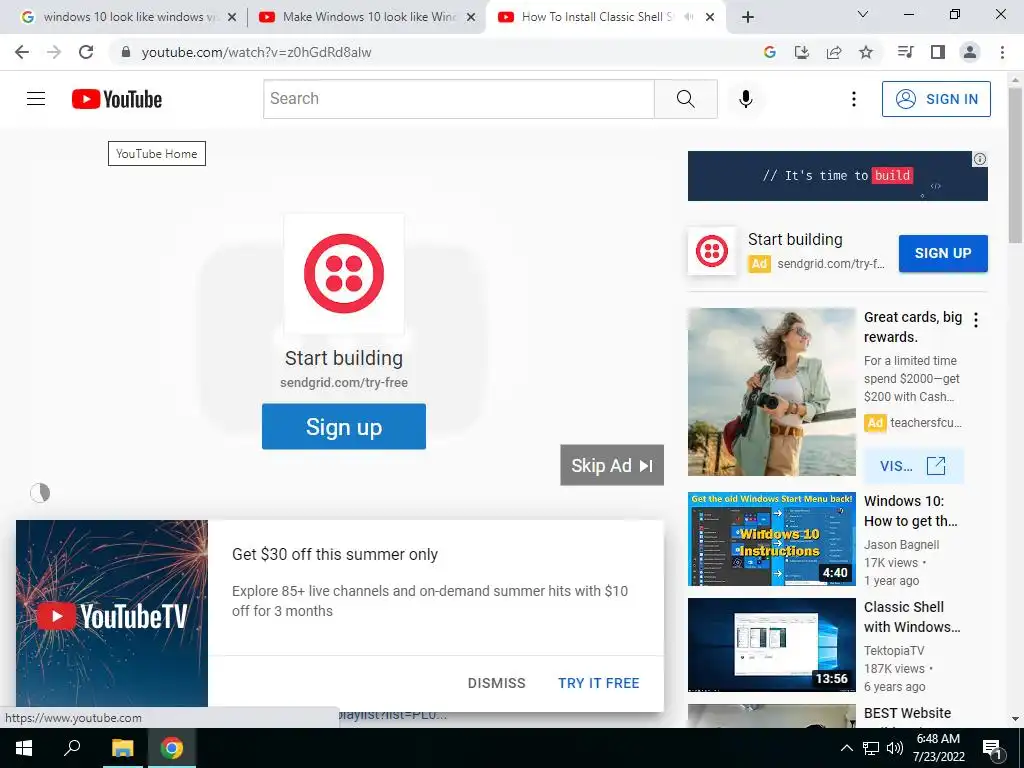Click DISMISS on YouTube TV promo
Viewport: 1024px width, 768px height.
pyautogui.click(x=496, y=683)
